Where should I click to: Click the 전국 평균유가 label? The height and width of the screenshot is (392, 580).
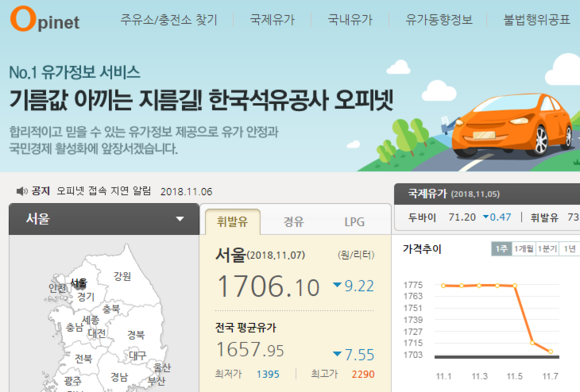[246, 328]
